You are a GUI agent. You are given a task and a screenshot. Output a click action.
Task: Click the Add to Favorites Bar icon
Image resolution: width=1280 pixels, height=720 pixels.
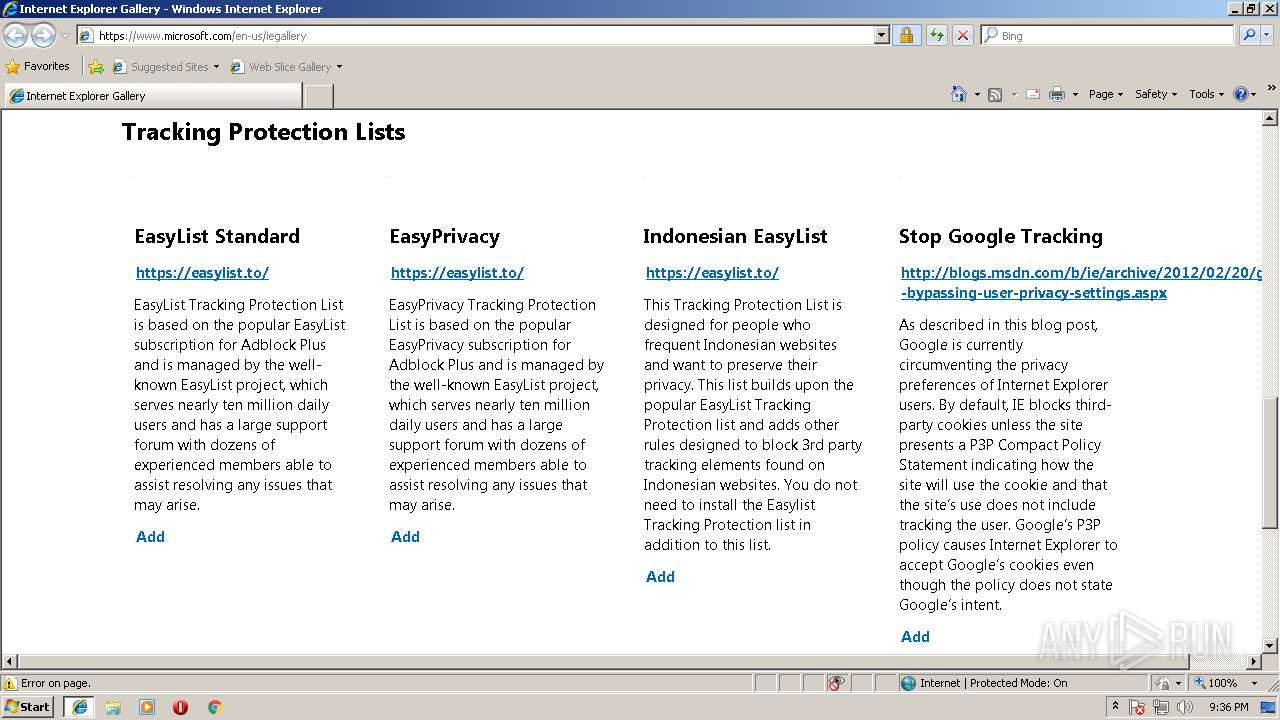96,67
